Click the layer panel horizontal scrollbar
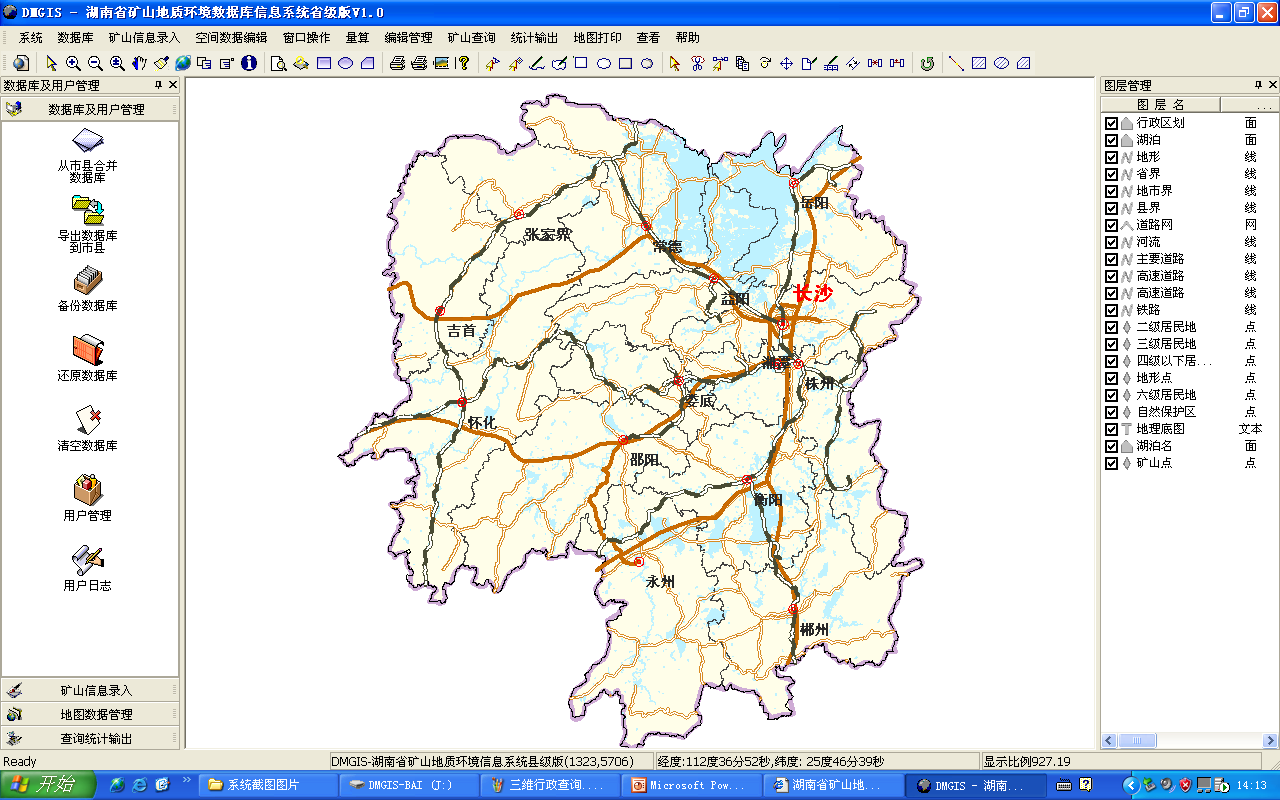This screenshot has width=1280, height=800. pyautogui.click(x=1188, y=741)
